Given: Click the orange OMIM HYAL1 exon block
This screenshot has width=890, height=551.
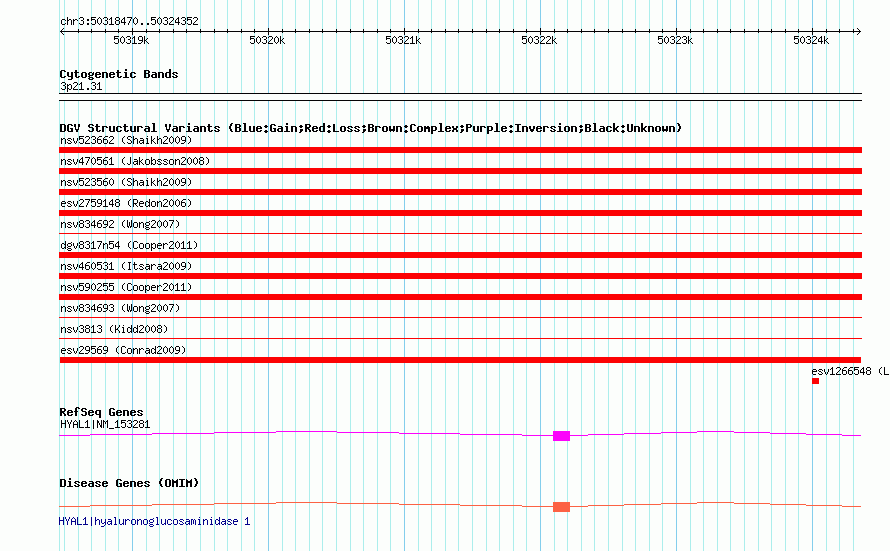Looking at the screenshot, I should (x=561, y=507).
